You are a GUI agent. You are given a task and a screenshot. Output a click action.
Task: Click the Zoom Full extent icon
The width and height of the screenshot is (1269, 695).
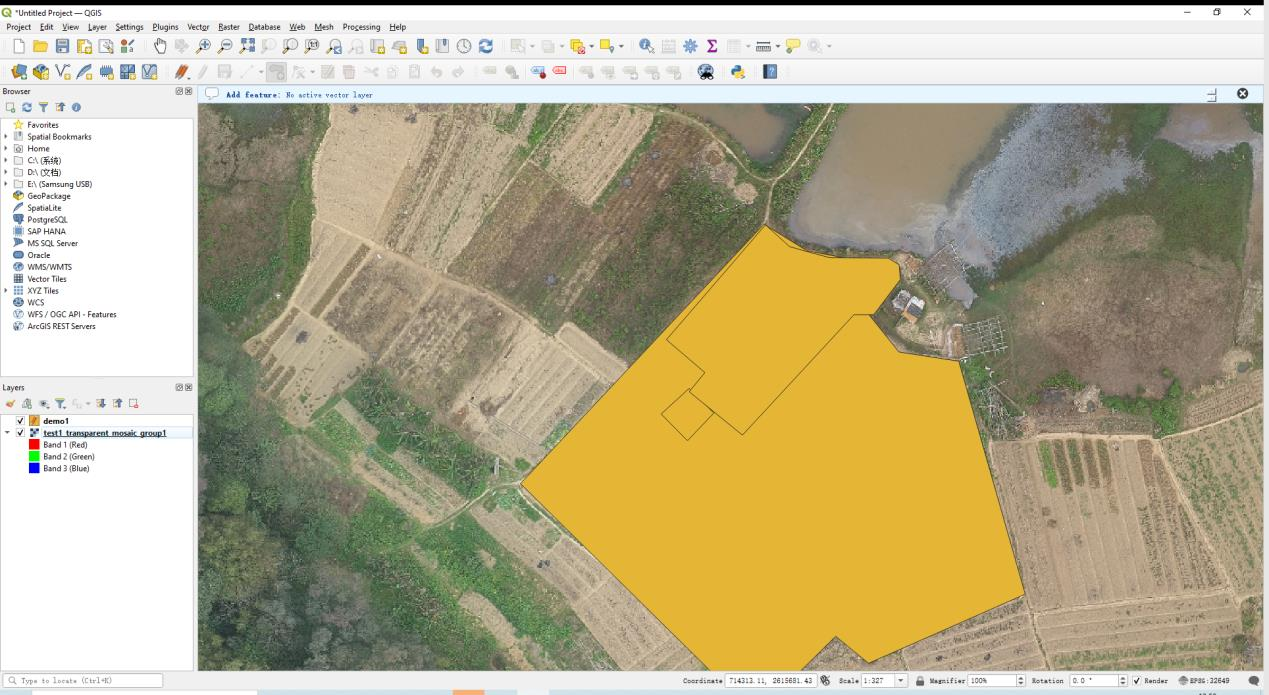[246, 46]
